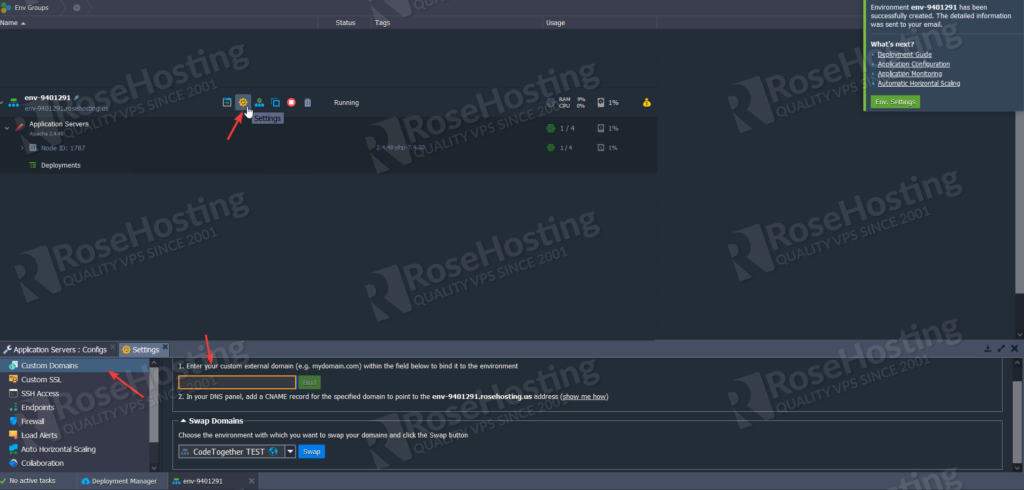
Task: Open Change Environment Topology icon
Action: 259,103
